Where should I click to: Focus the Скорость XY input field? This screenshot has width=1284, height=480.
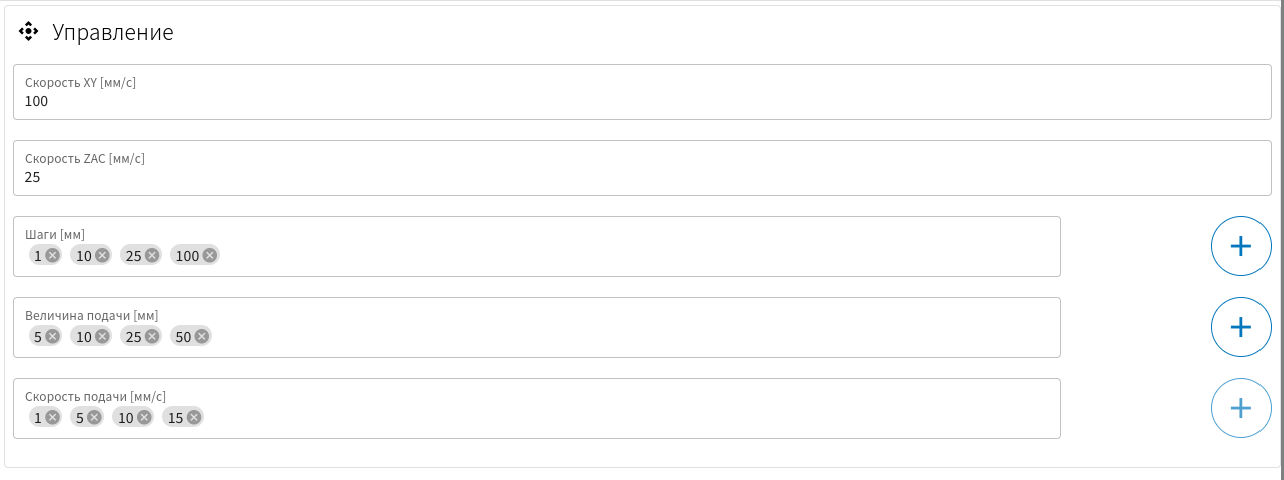click(x=642, y=92)
